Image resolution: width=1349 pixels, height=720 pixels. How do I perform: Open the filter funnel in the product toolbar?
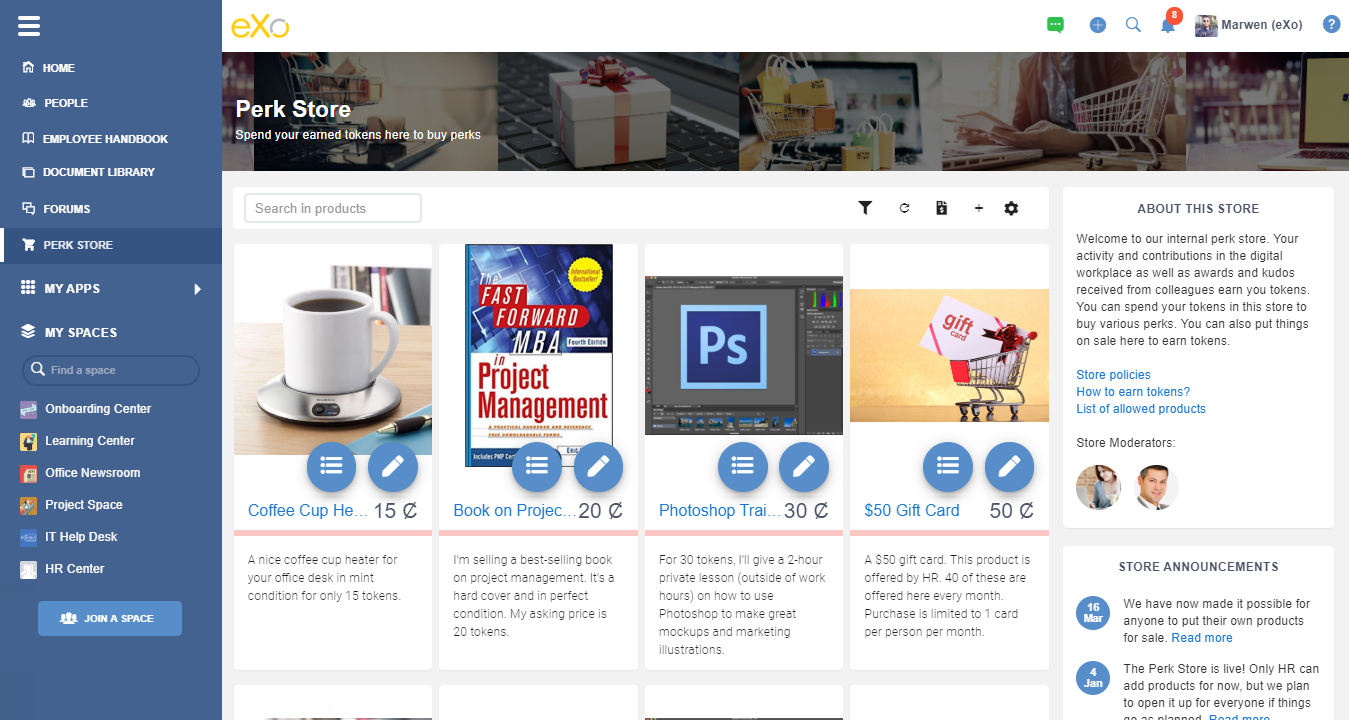click(x=865, y=208)
